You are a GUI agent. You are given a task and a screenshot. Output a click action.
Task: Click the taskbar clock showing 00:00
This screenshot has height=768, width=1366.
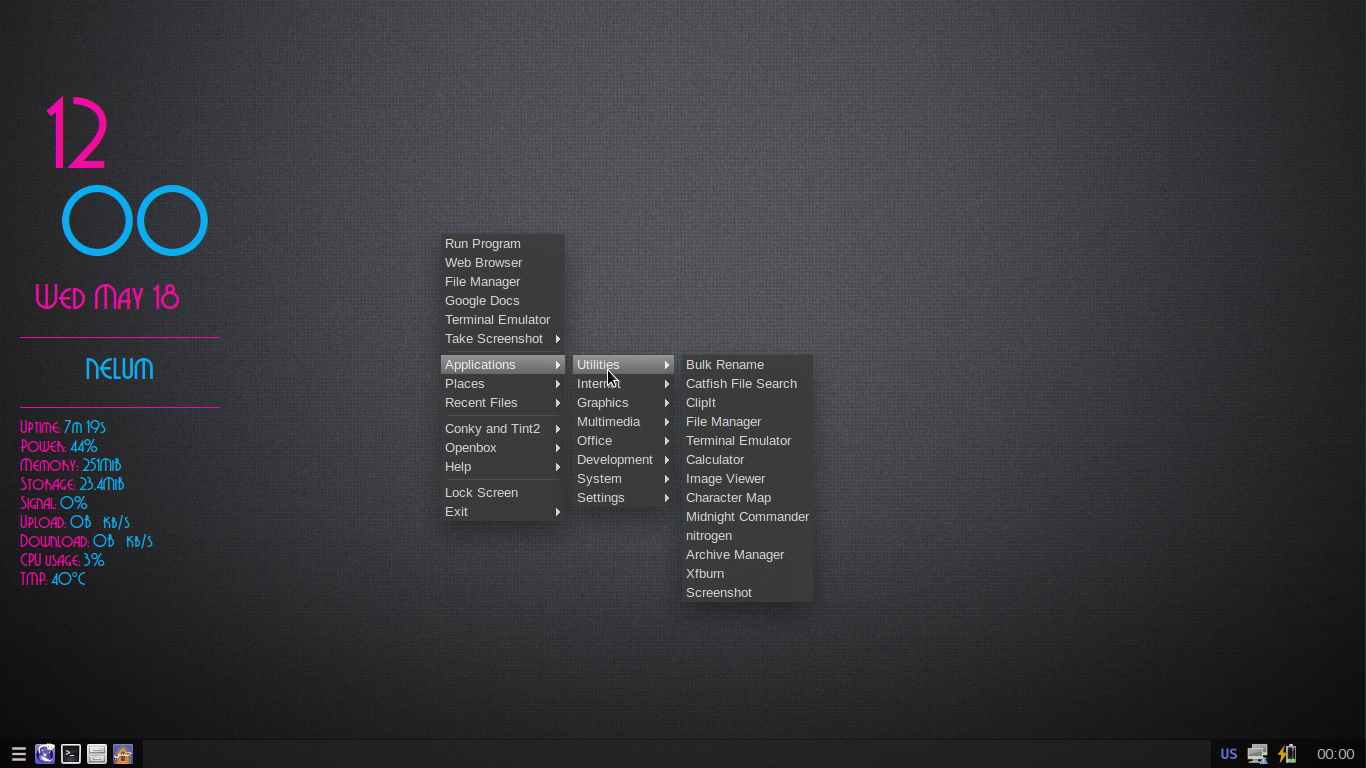click(x=1335, y=754)
